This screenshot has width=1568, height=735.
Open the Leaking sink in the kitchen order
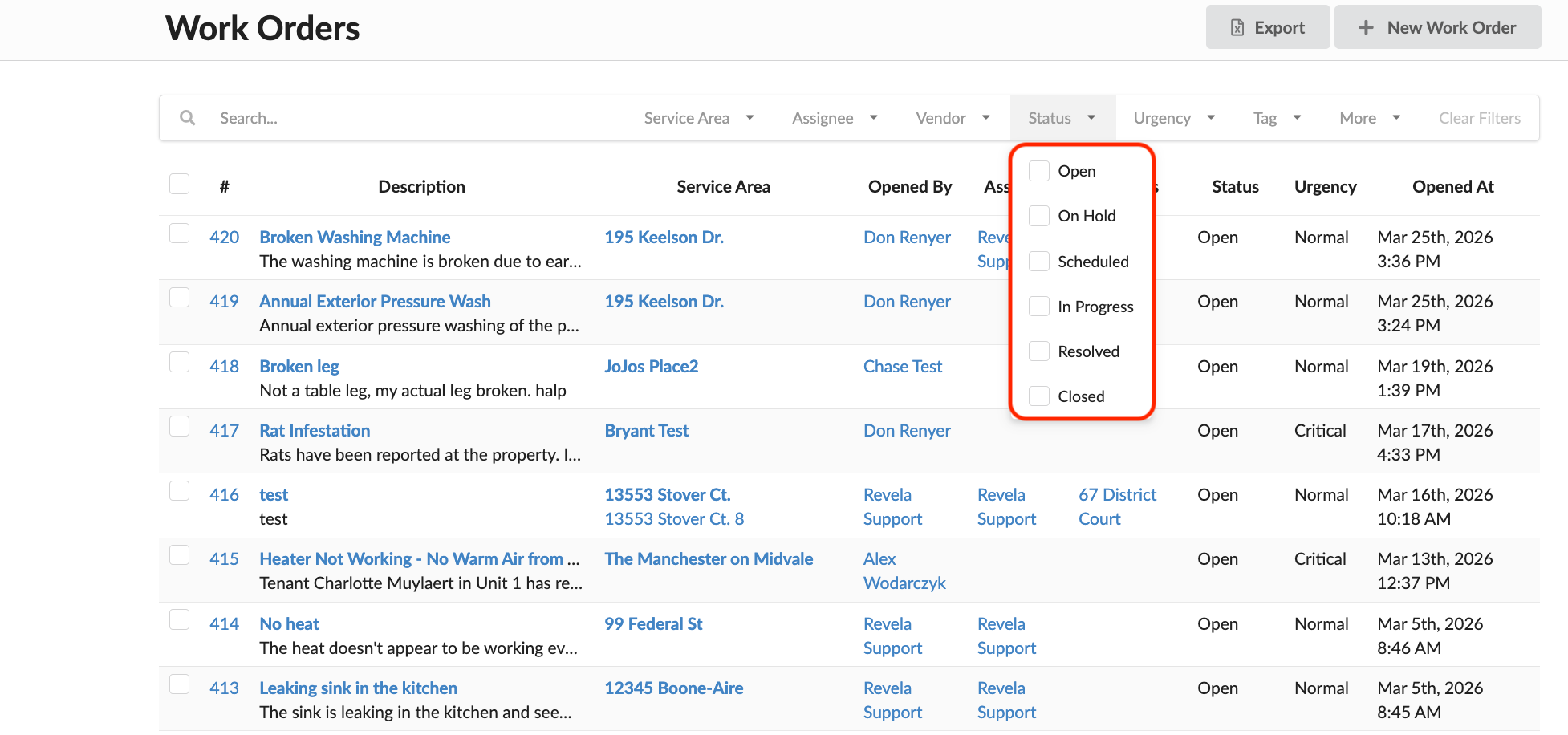tap(358, 688)
